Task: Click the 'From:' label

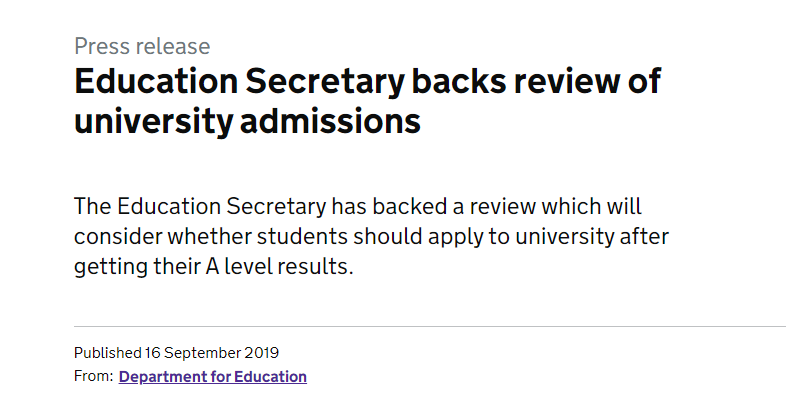Action: [x=94, y=376]
